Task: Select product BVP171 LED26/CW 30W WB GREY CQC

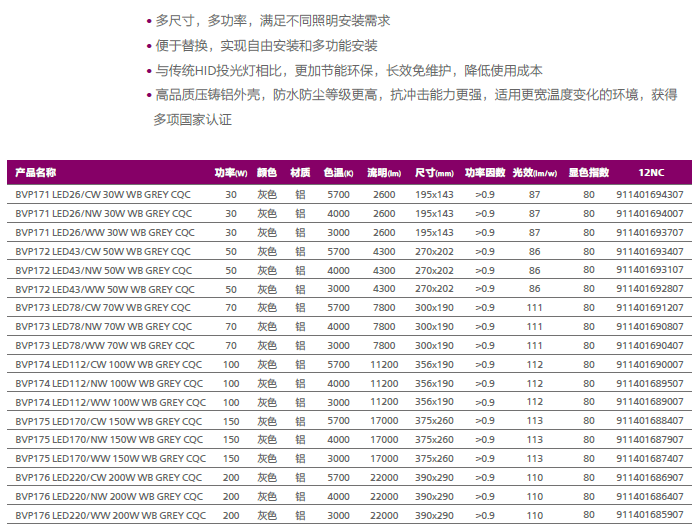Action: click(104, 194)
